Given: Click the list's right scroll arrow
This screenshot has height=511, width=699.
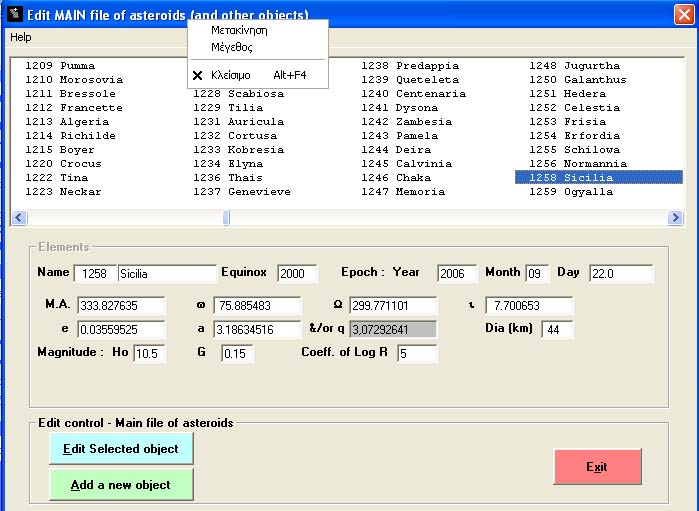Looking at the screenshot, I should pos(675,218).
